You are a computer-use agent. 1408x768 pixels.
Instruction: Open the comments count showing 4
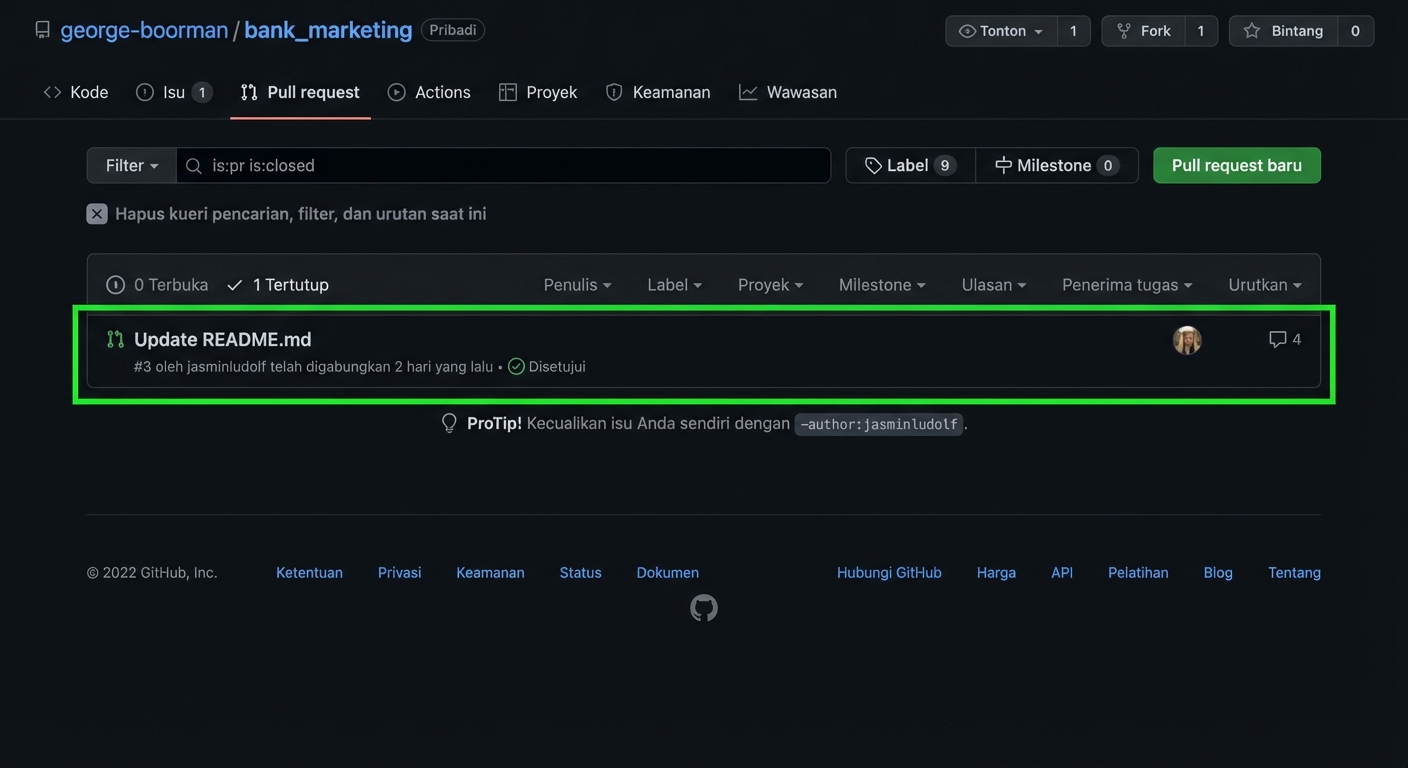click(x=1285, y=339)
